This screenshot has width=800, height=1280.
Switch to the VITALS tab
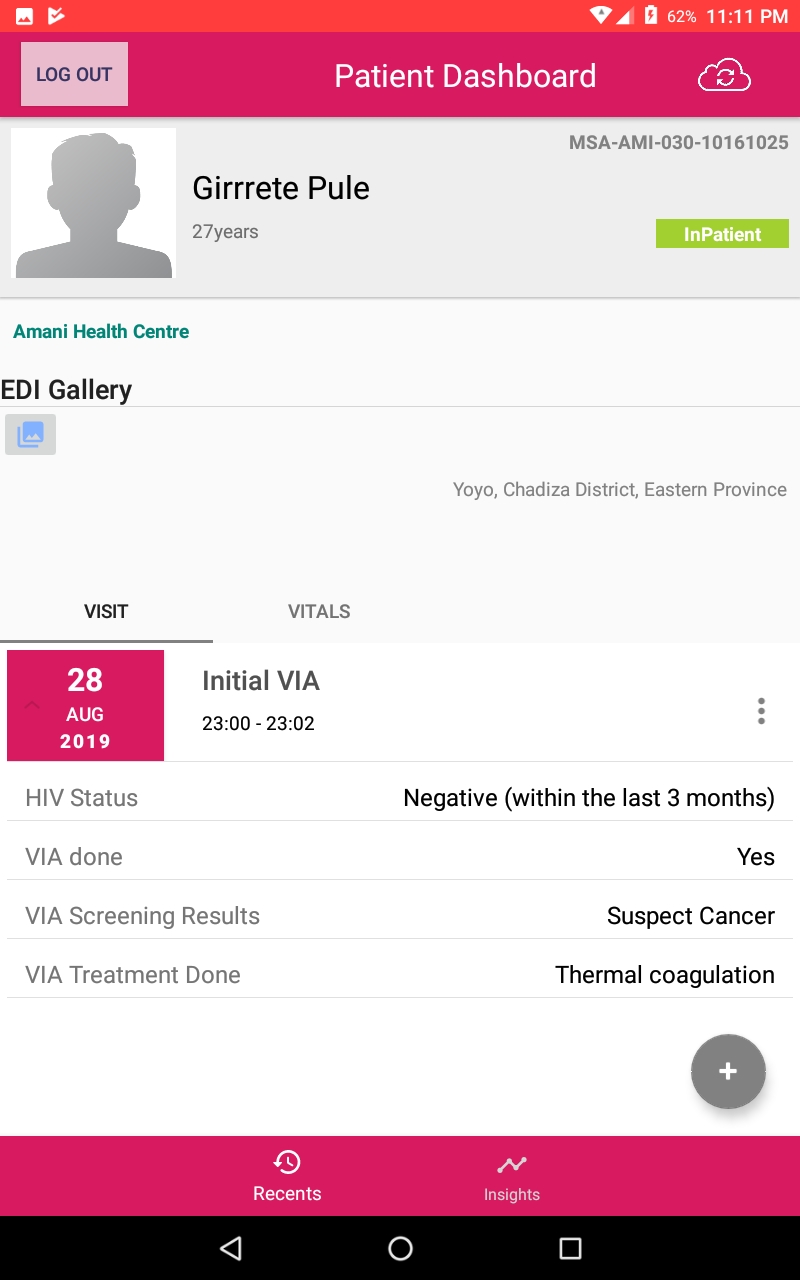click(319, 611)
